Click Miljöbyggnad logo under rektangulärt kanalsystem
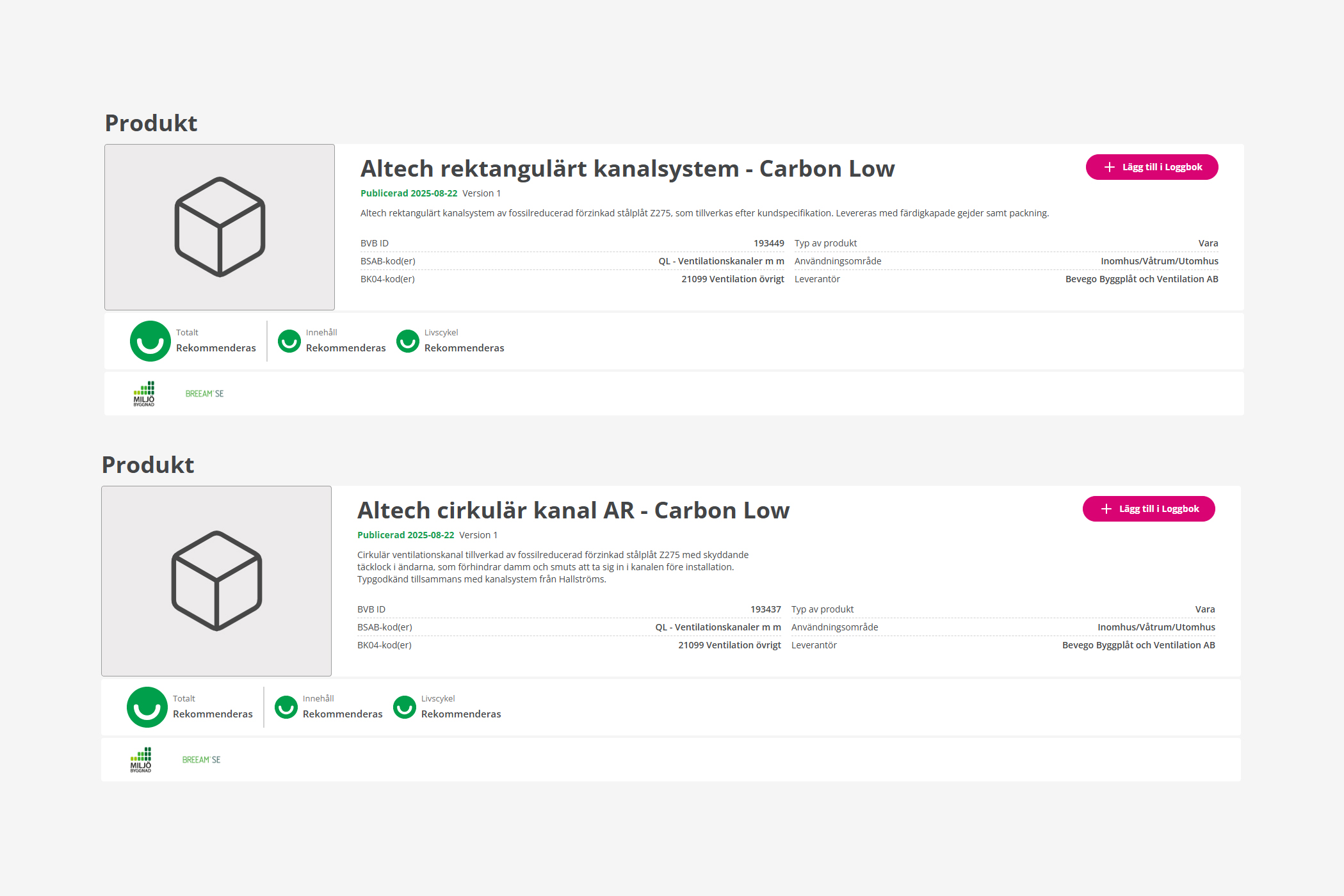The height and width of the screenshot is (896, 1344). [144, 394]
